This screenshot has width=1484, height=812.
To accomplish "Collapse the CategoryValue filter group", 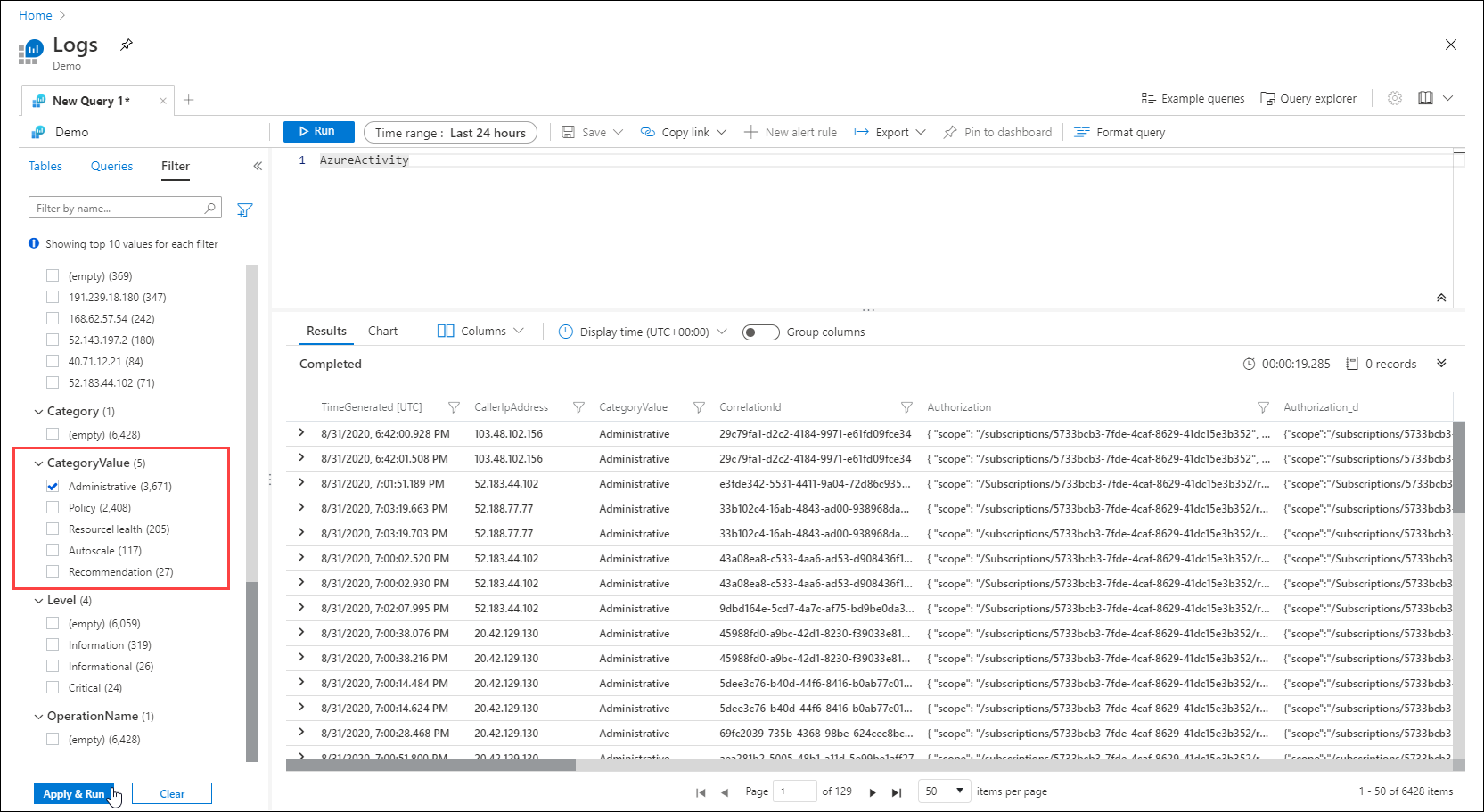I will click(x=38, y=463).
